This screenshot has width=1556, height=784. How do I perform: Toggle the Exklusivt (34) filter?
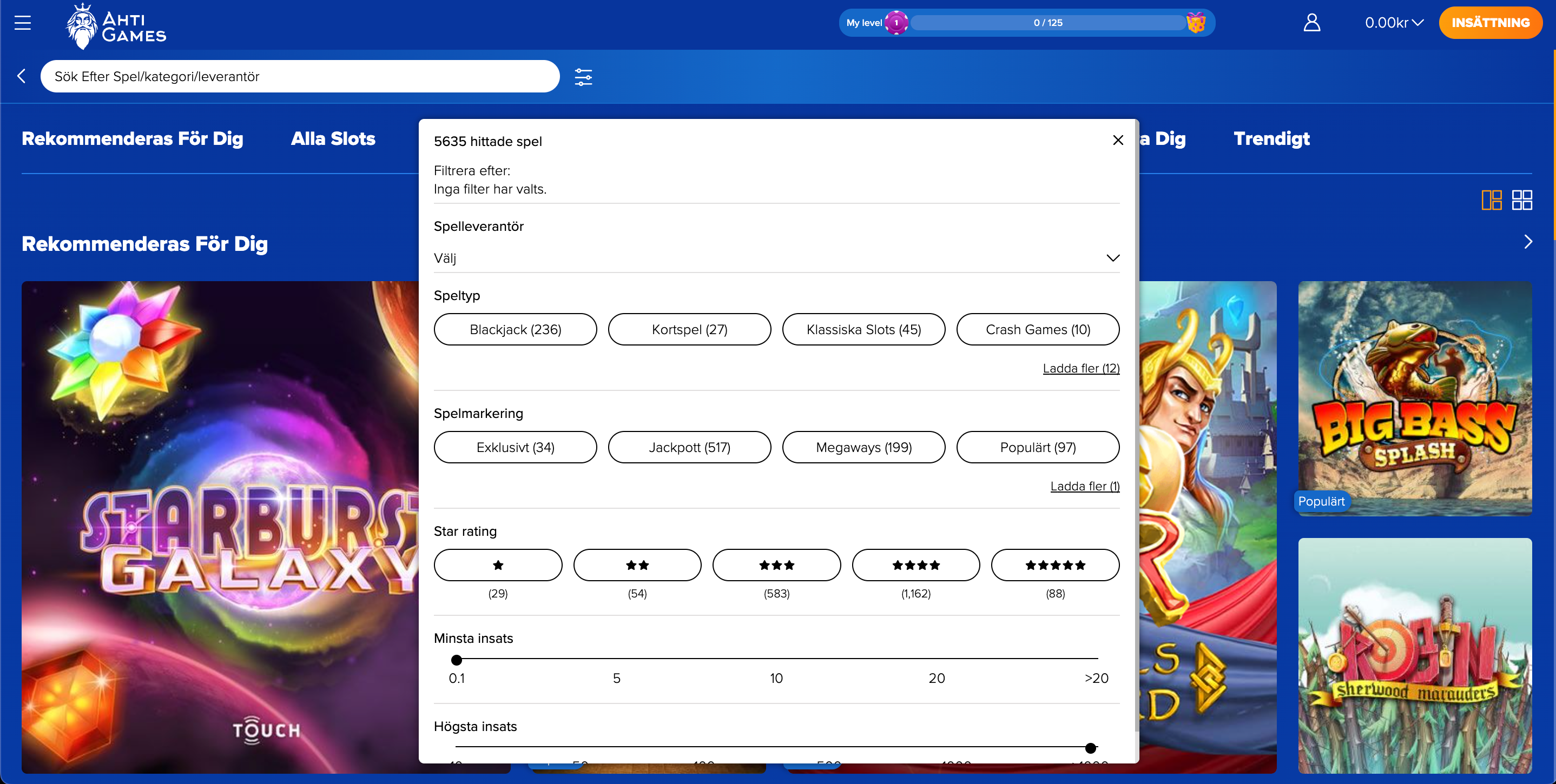tap(515, 447)
